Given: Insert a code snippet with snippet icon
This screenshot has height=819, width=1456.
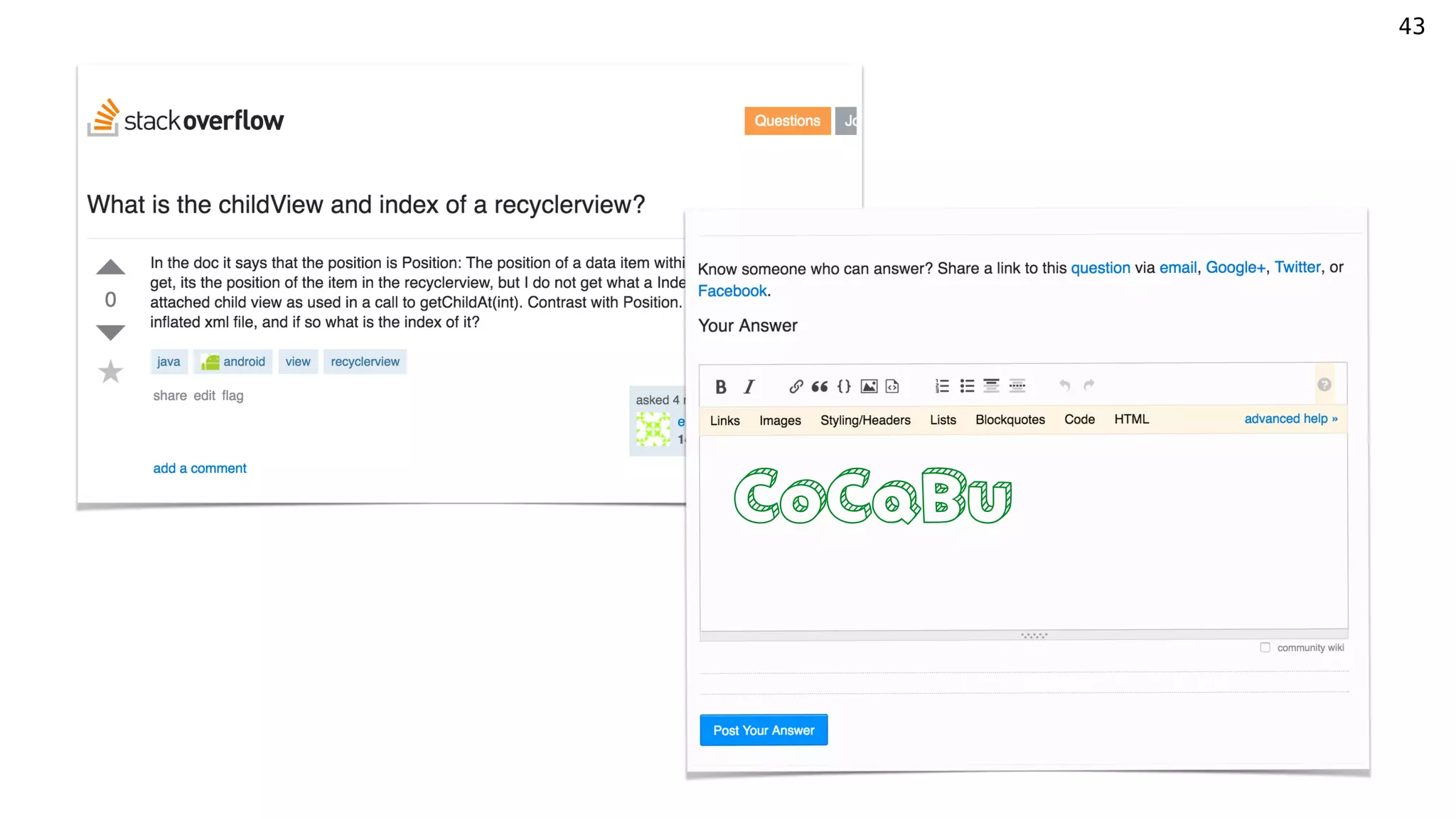Looking at the screenshot, I should click(x=892, y=386).
